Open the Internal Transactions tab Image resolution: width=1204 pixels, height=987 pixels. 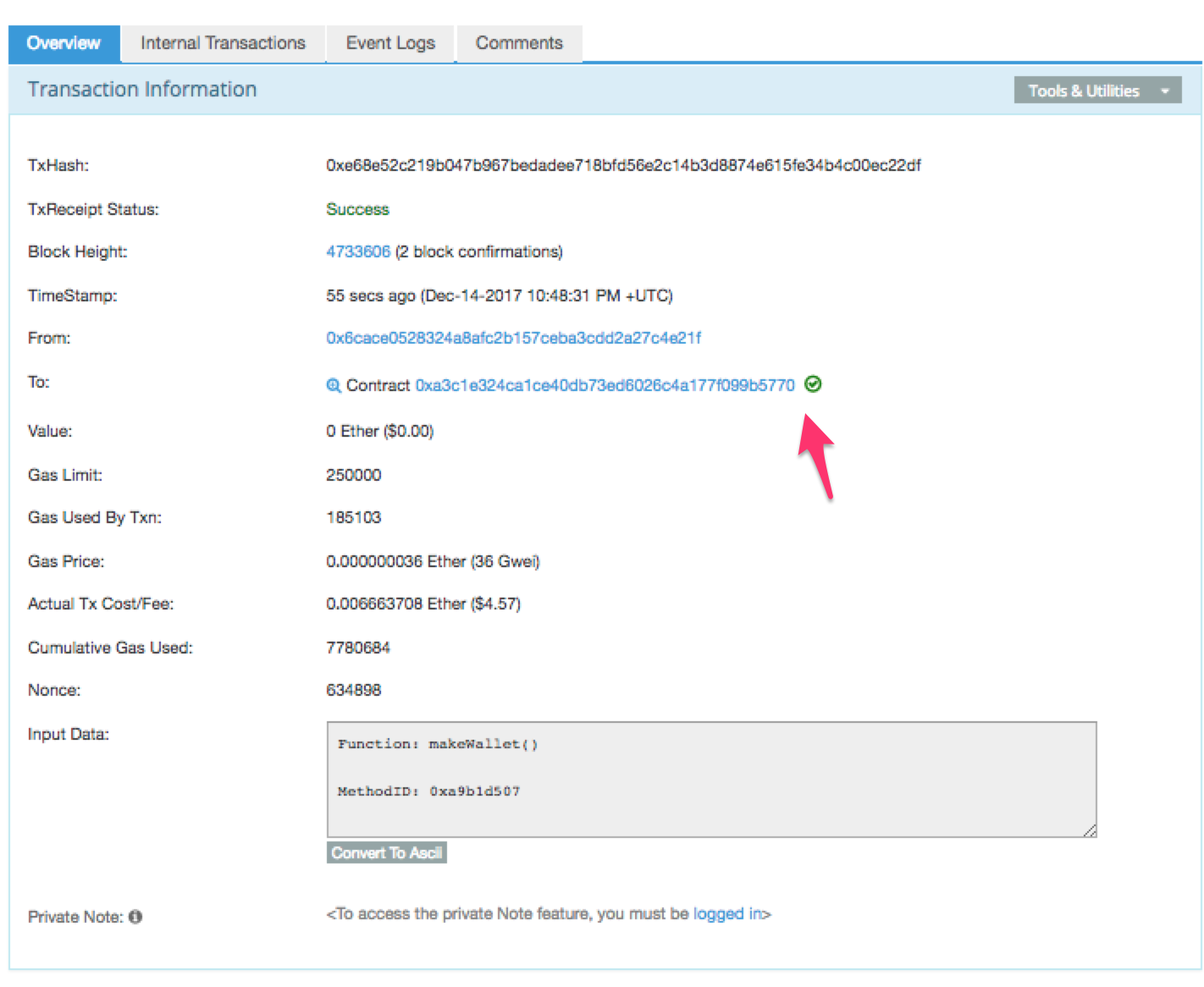223,43
